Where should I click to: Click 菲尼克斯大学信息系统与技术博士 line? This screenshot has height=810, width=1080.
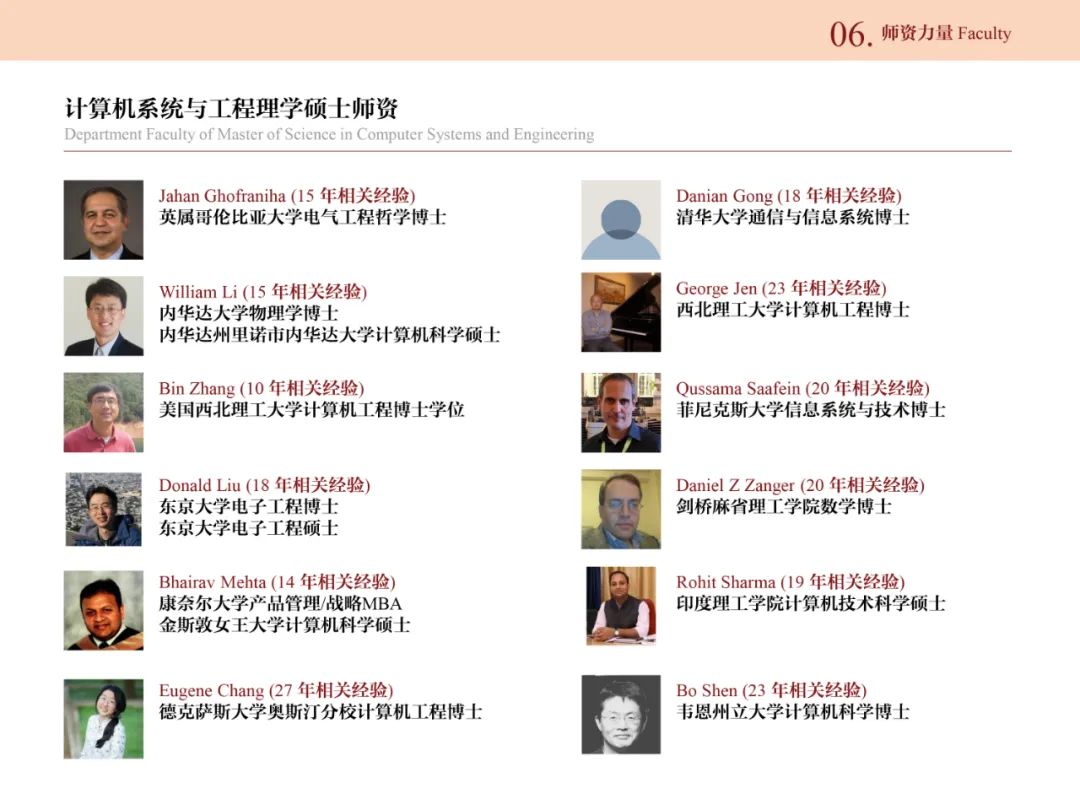[x=811, y=410]
